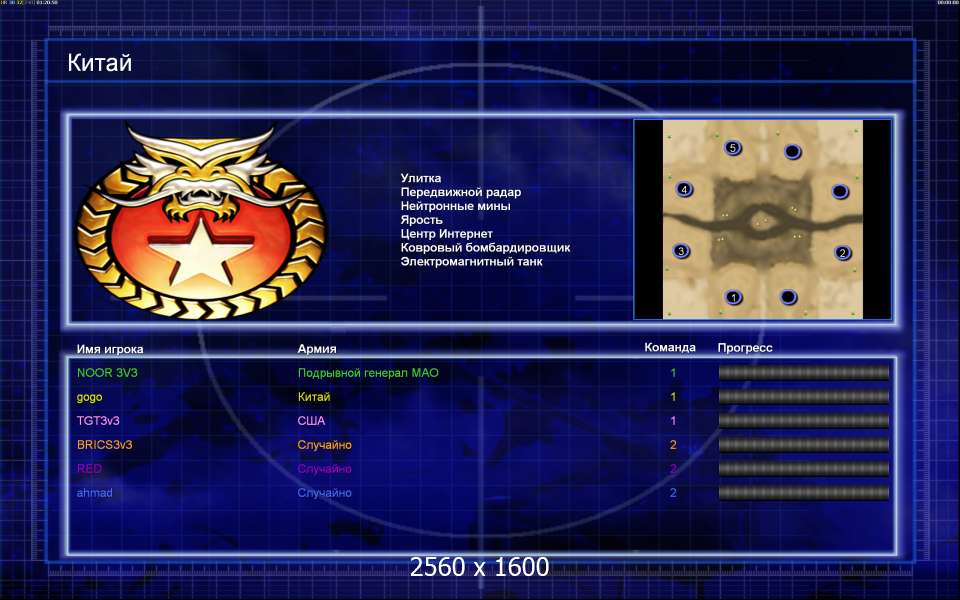This screenshot has height=600, width=960.
Task: Click TGT3v3's army "США"
Action: tap(311, 421)
